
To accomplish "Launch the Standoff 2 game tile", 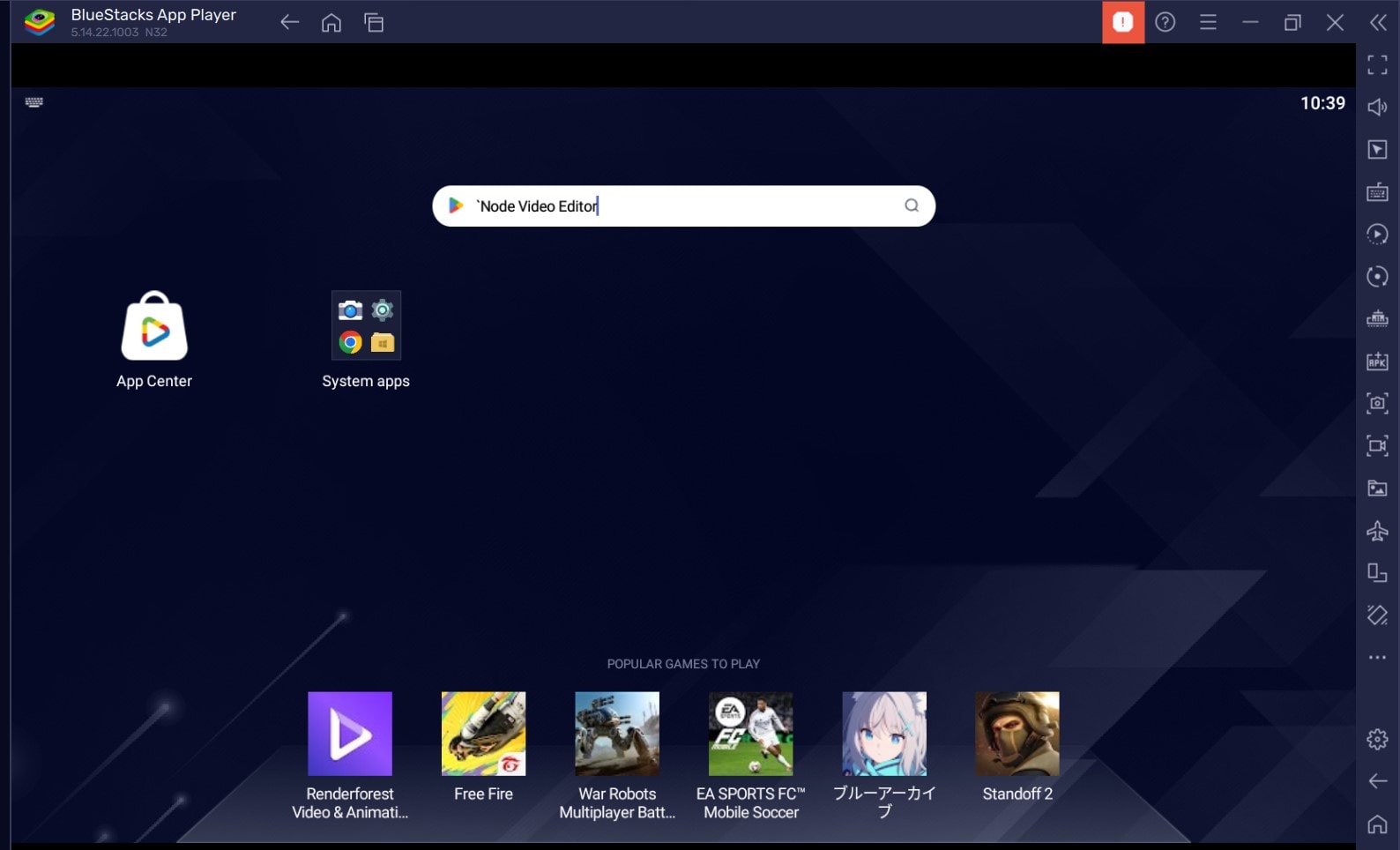I will click(1017, 734).
